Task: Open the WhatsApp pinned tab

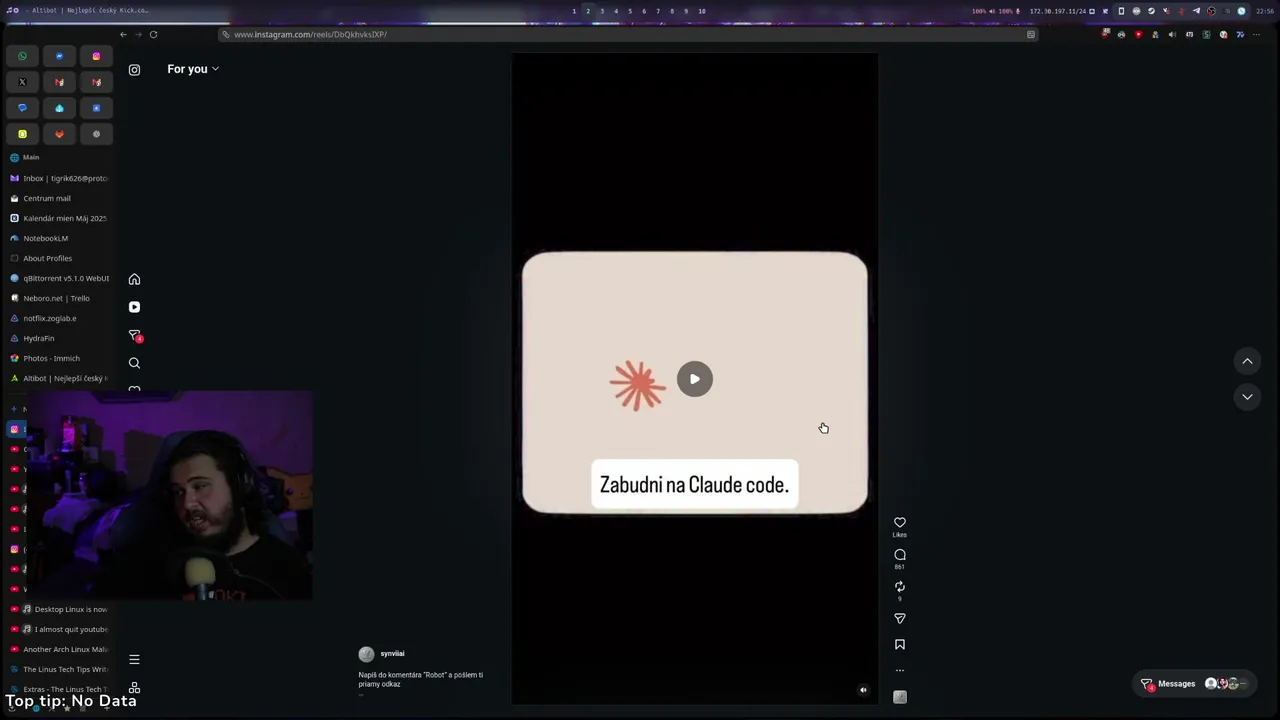Action: pos(22,56)
